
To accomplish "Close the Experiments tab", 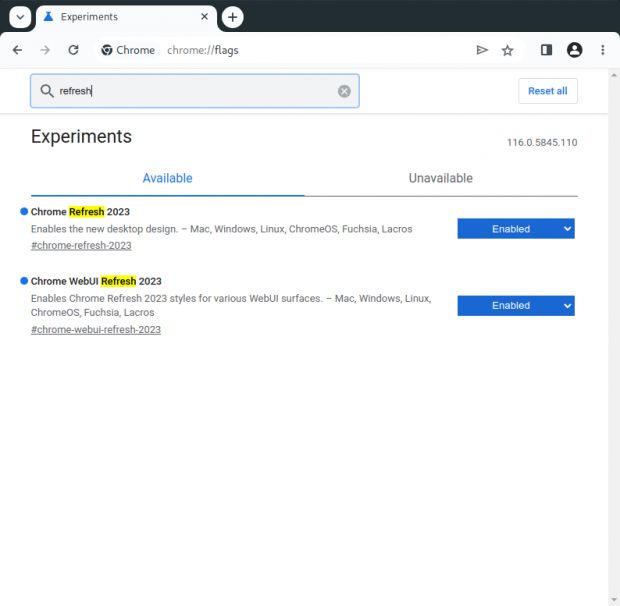I will pyautogui.click(x=204, y=17).
